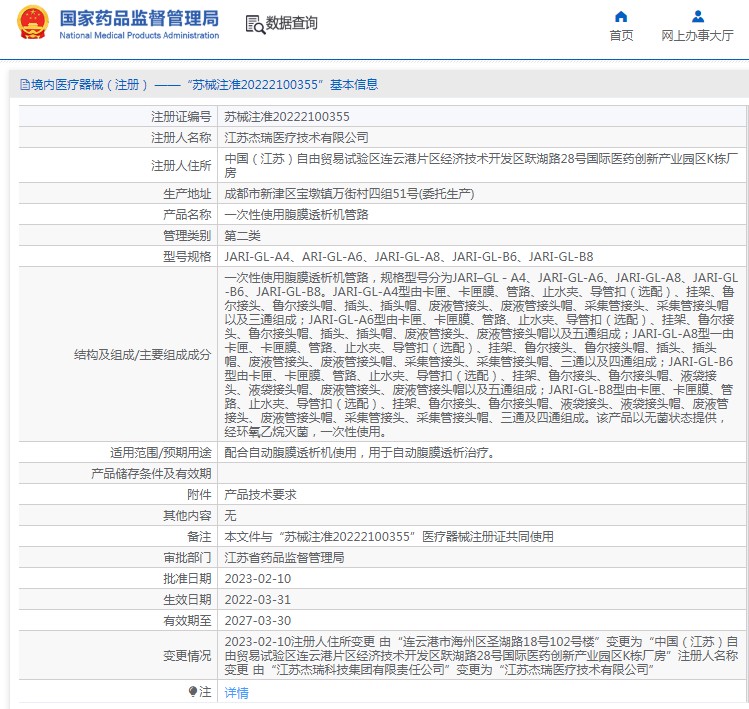Select the 第二类 category value
This screenshot has width=749, height=709.
click(243, 236)
